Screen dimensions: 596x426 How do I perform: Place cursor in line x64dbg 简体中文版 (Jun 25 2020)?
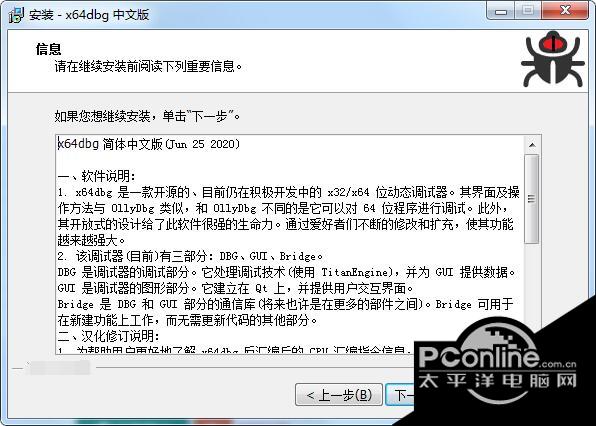click(x=149, y=144)
